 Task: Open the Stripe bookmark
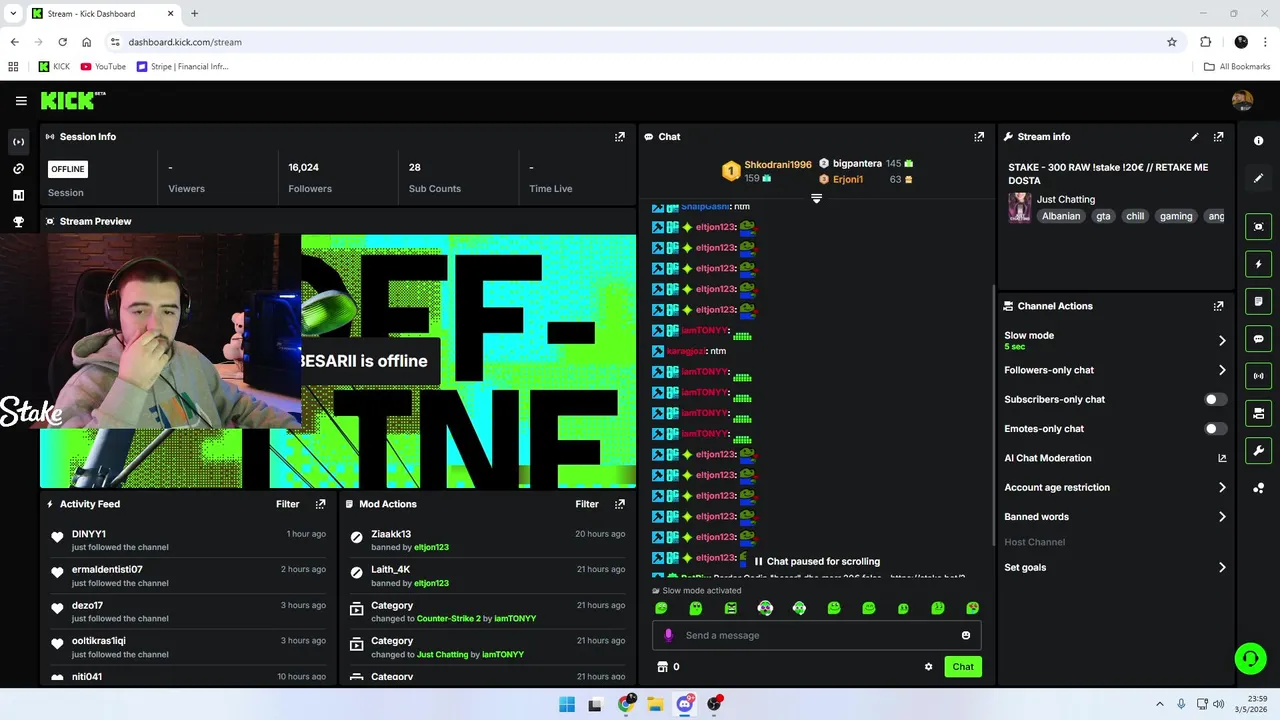point(182,67)
